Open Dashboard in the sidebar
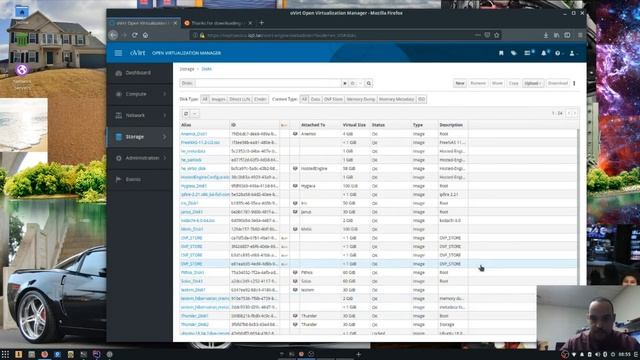The width and height of the screenshot is (640, 360). point(140,73)
